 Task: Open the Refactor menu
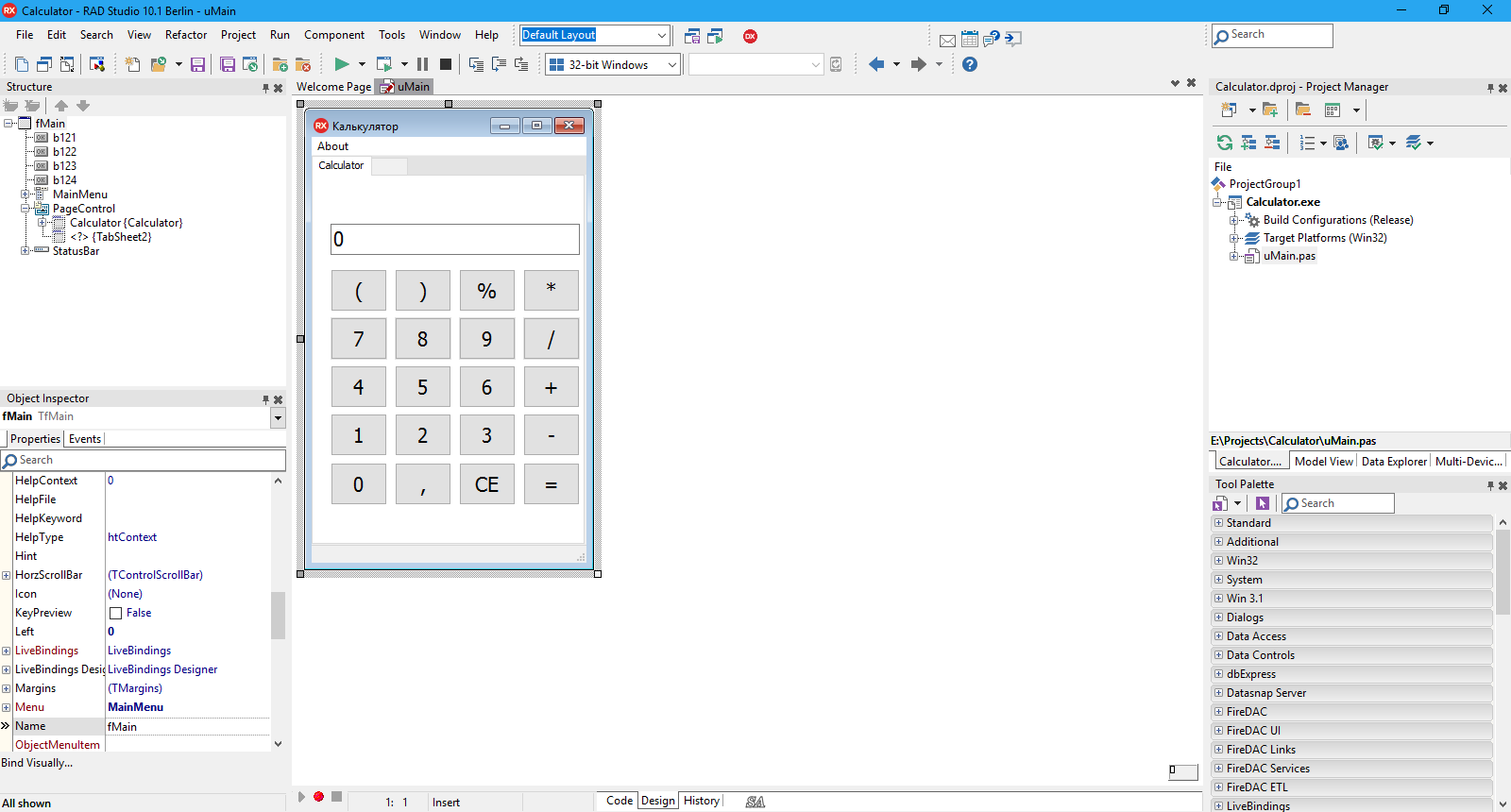coord(186,35)
